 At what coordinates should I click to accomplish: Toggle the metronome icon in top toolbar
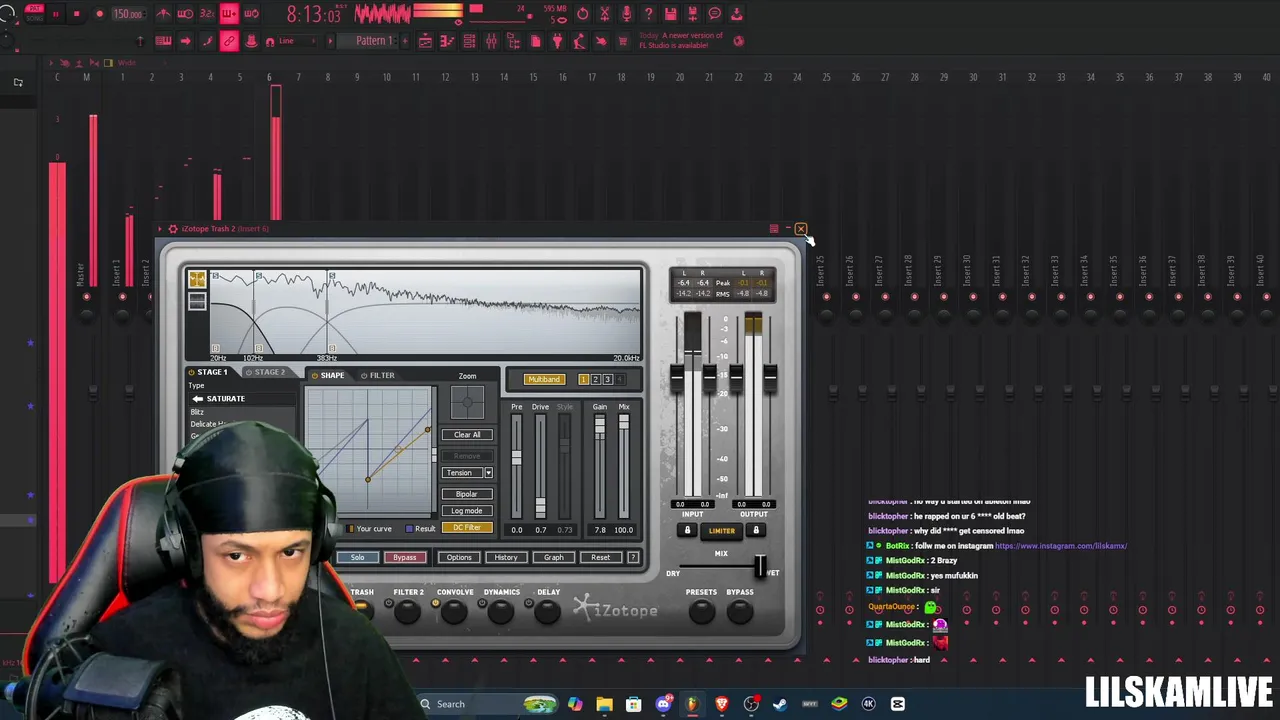[x=163, y=14]
